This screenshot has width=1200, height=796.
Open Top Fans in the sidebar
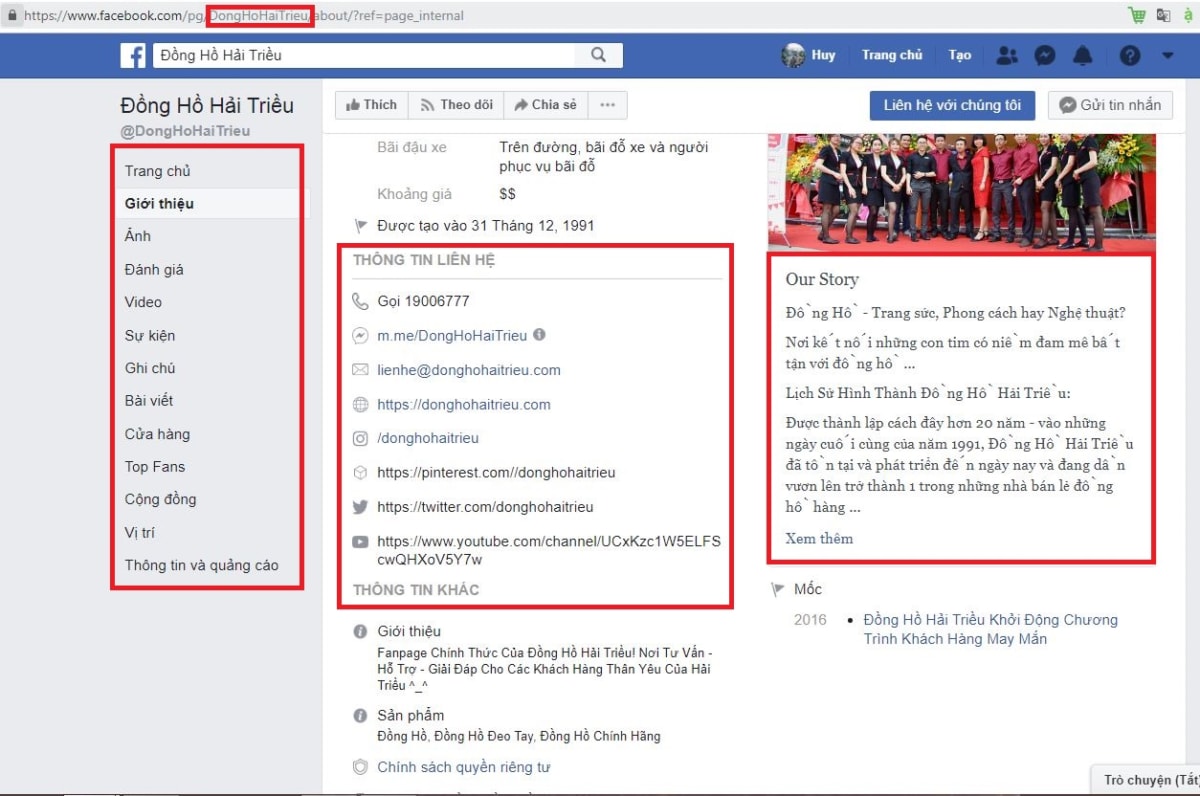pos(155,467)
